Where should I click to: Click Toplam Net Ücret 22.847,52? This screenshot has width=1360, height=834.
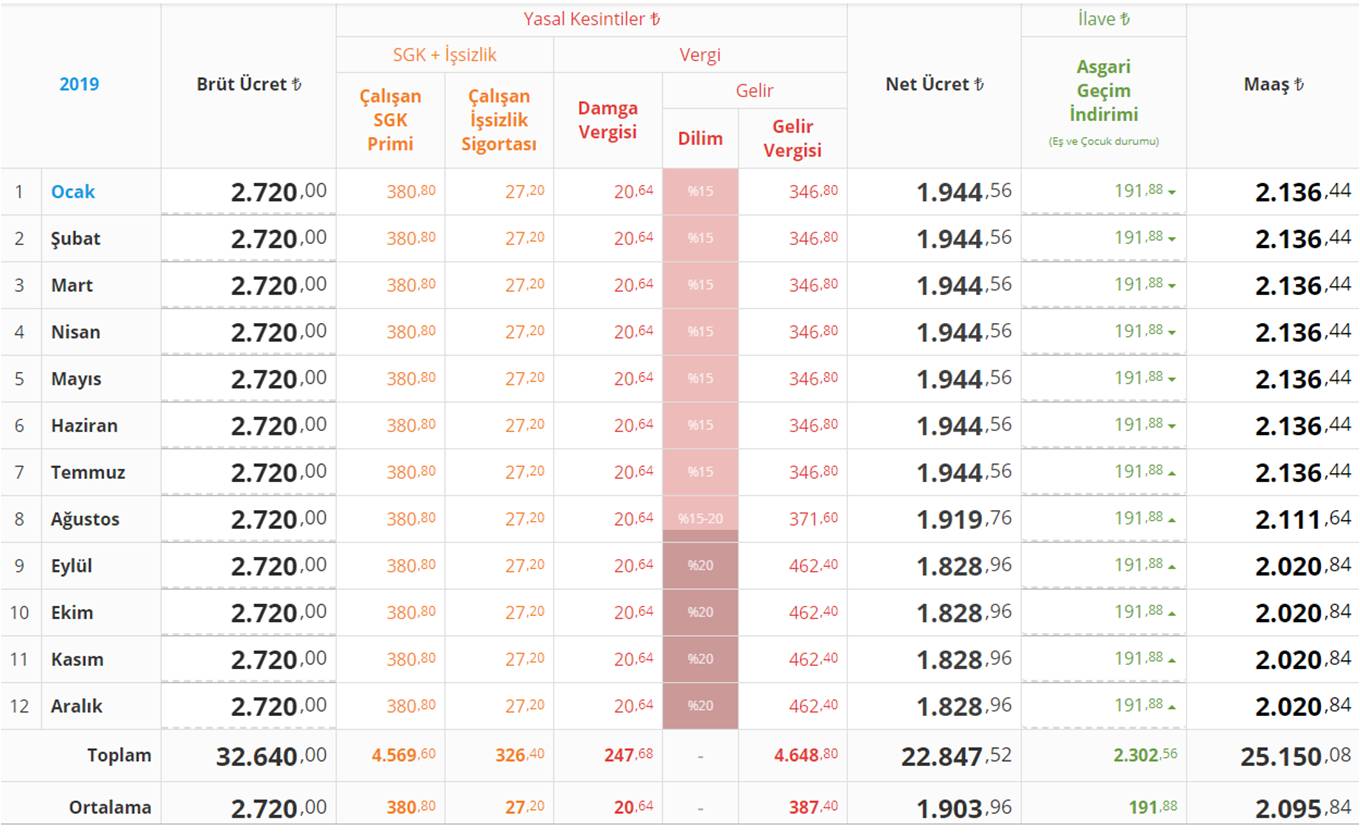click(x=957, y=756)
